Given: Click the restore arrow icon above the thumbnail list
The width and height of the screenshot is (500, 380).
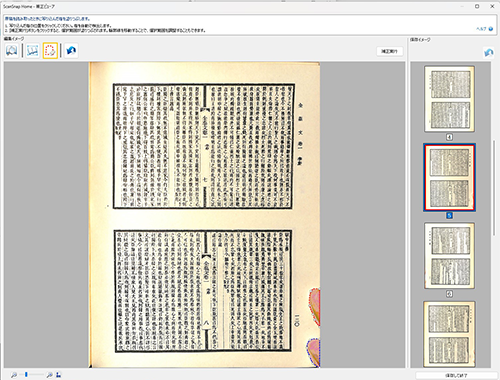Looking at the screenshot, I should (x=489, y=53).
